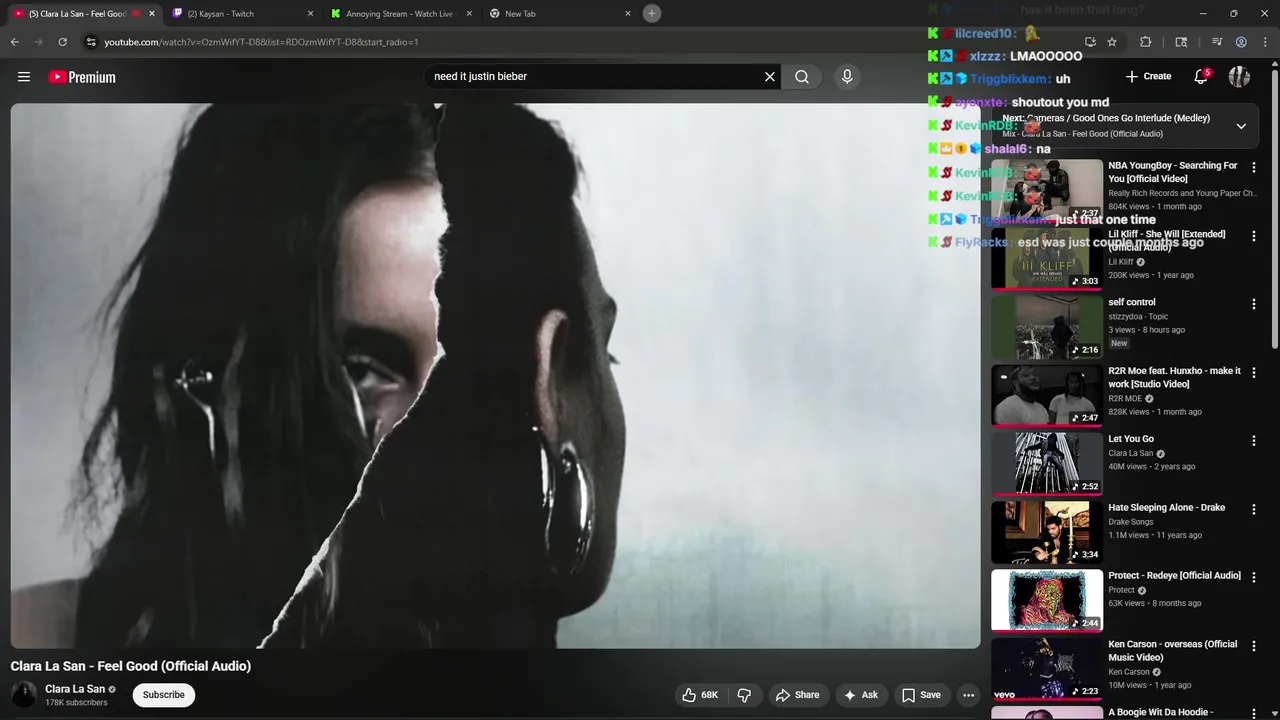This screenshot has height=720, width=1280.
Task: Go forward in browser history
Action: click(38, 42)
